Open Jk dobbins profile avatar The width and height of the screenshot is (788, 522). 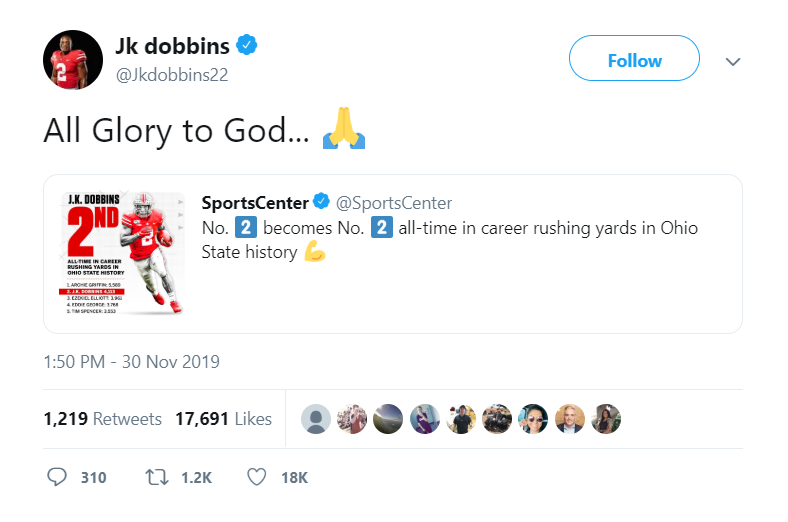(x=73, y=60)
